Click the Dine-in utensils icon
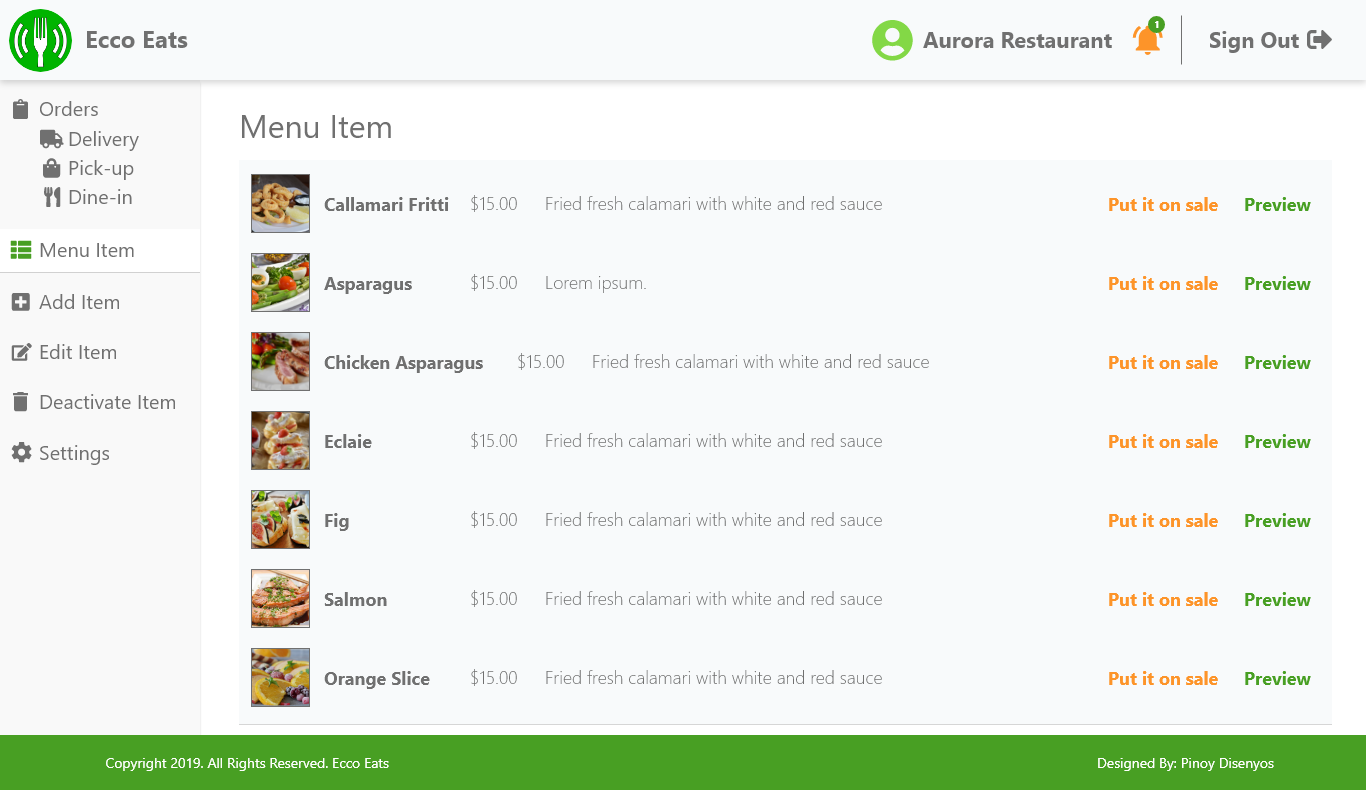 (52, 197)
